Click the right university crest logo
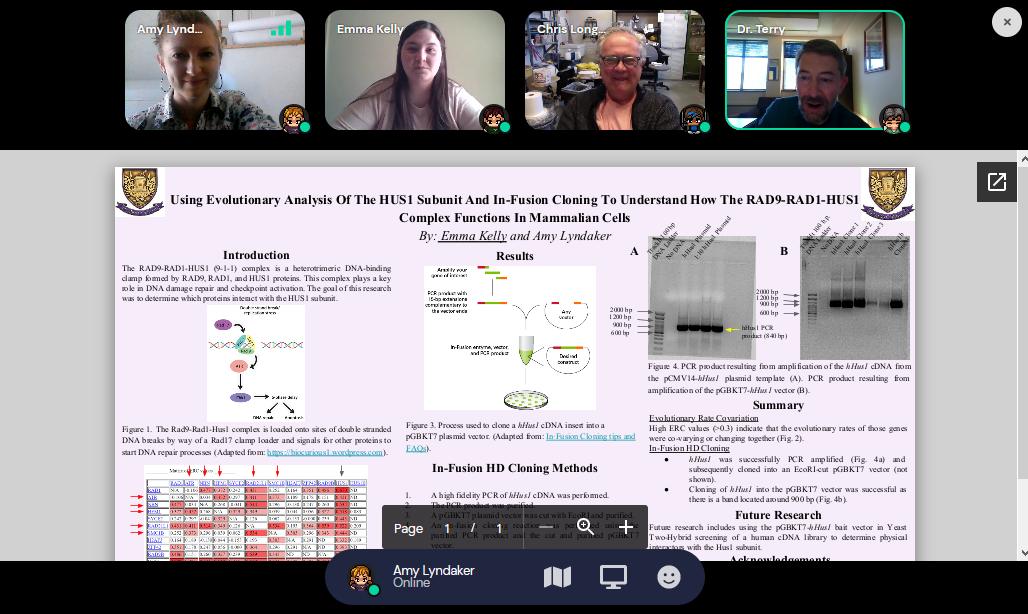The width and height of the screenshot is (1028, 614). point(888,193)
